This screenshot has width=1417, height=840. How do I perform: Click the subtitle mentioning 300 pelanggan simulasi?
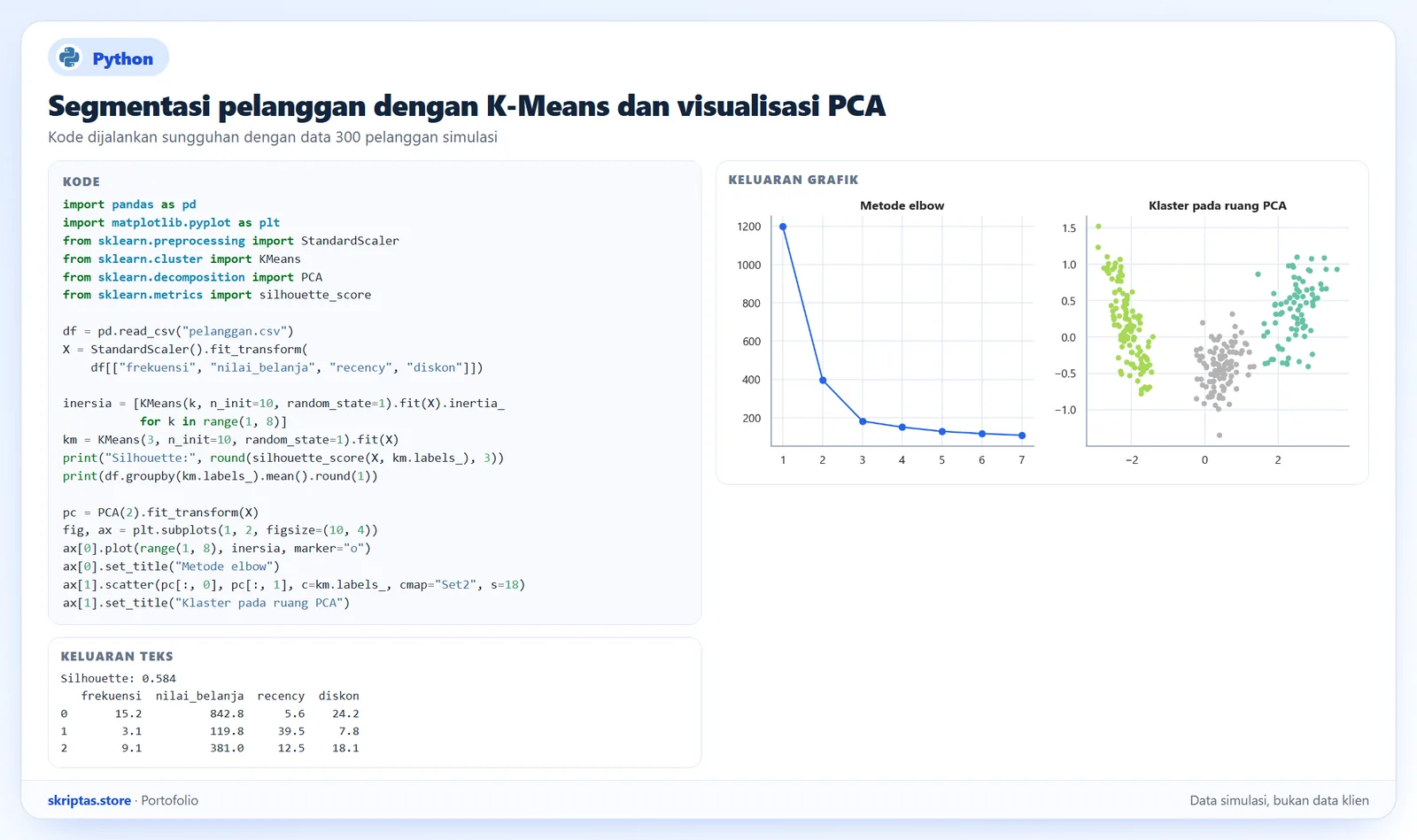273,137
